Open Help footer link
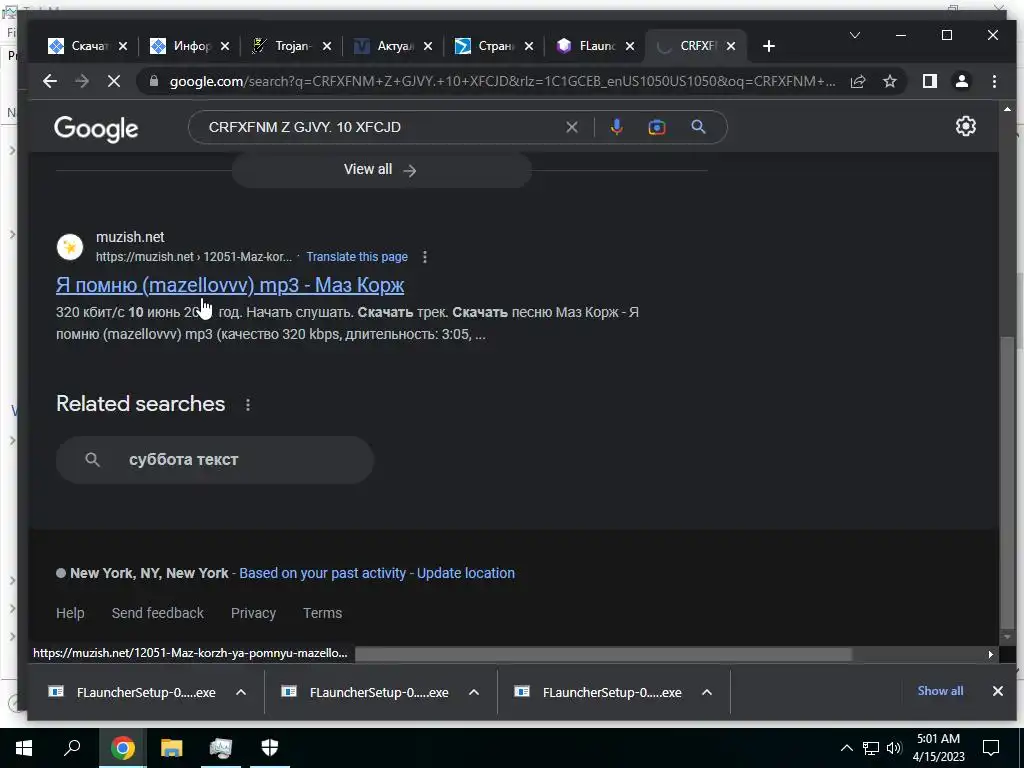 click(70, 613)
